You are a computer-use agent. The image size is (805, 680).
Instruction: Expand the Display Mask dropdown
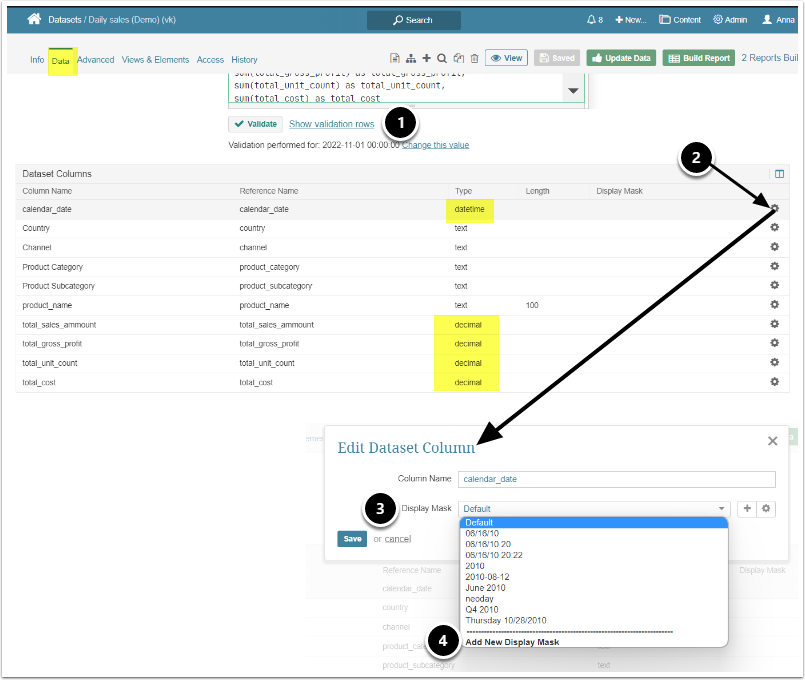(594, 508)
